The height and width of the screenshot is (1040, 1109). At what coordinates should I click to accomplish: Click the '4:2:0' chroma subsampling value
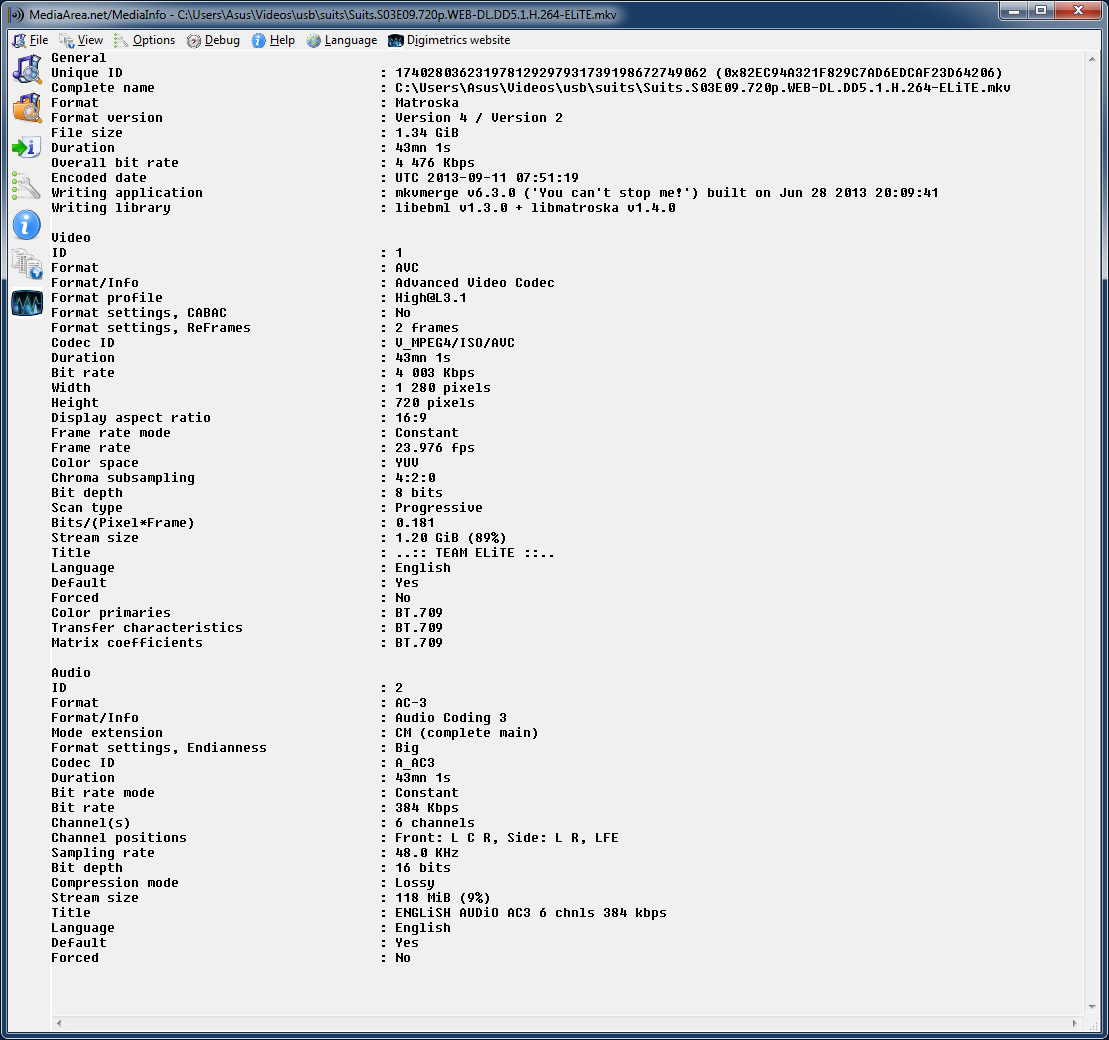(x=415, y=478)
